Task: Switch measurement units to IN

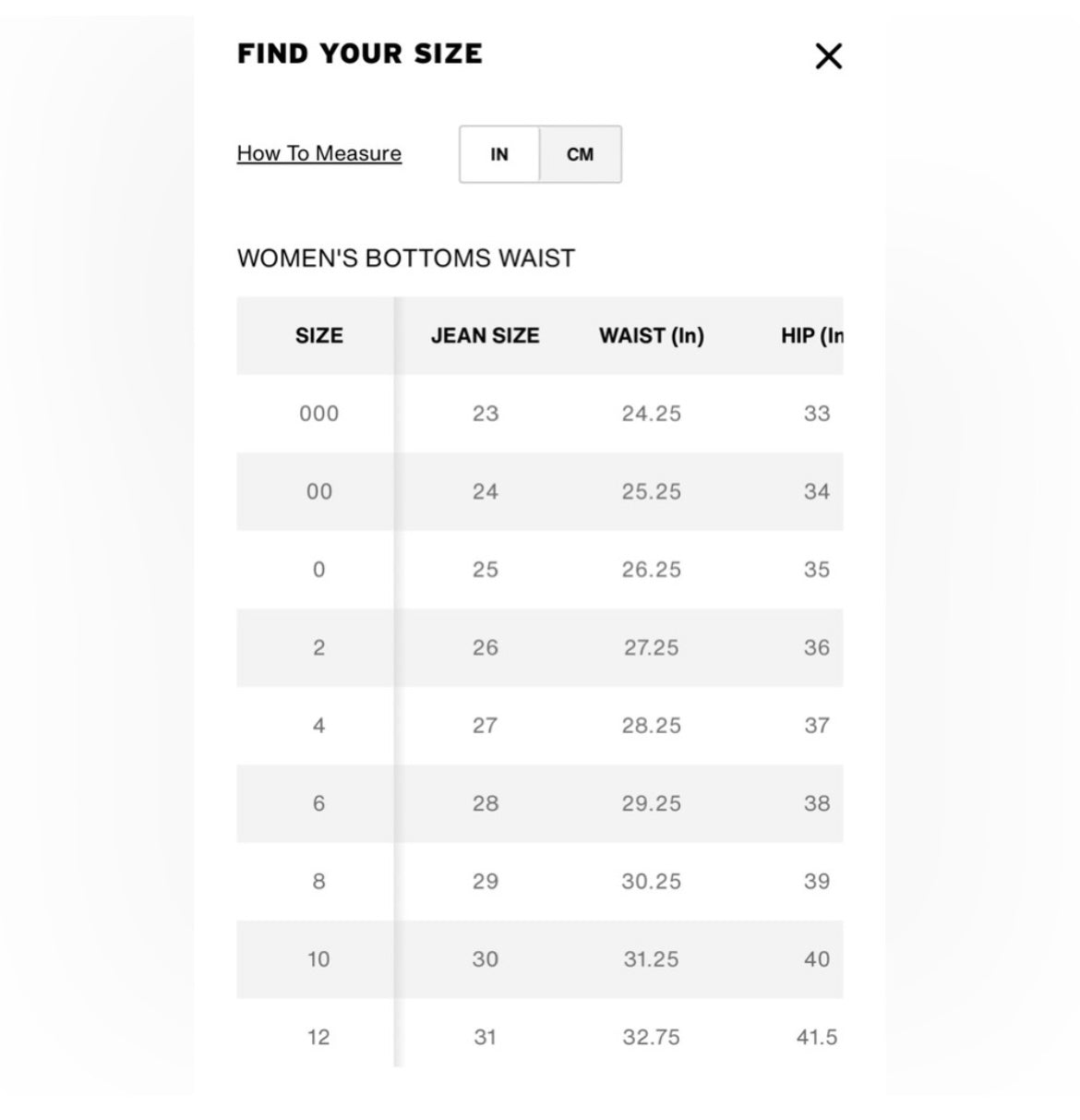Action: click(x=499, y=154)
